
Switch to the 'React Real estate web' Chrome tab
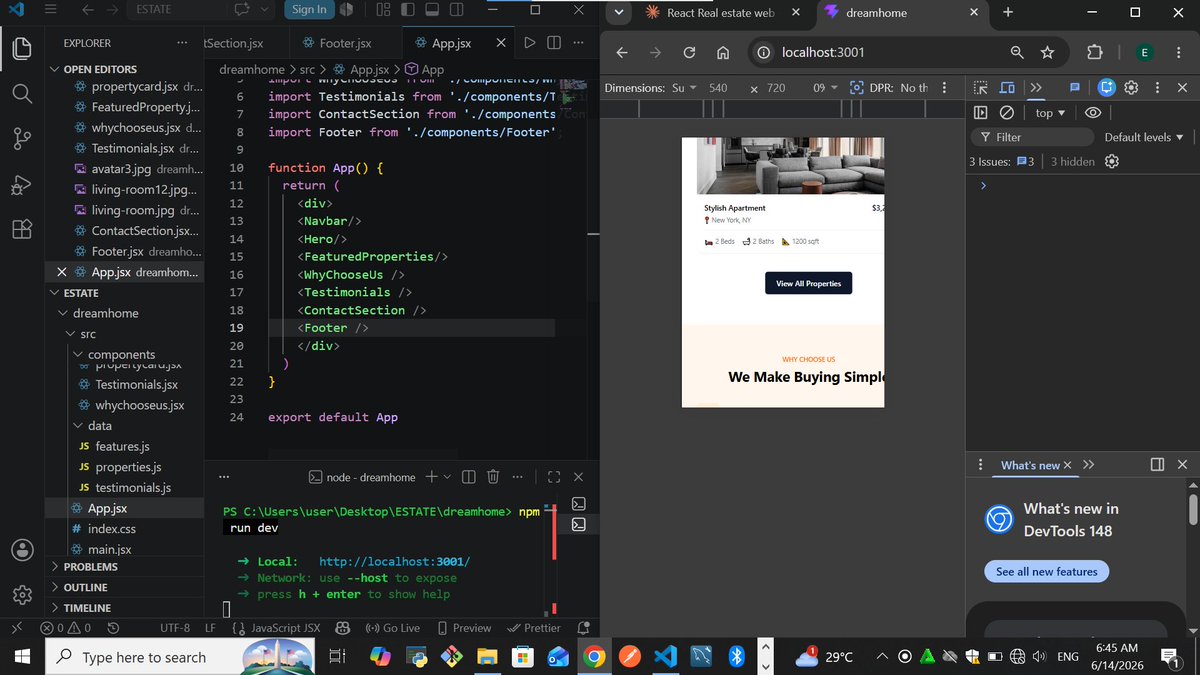click(723, 13)
